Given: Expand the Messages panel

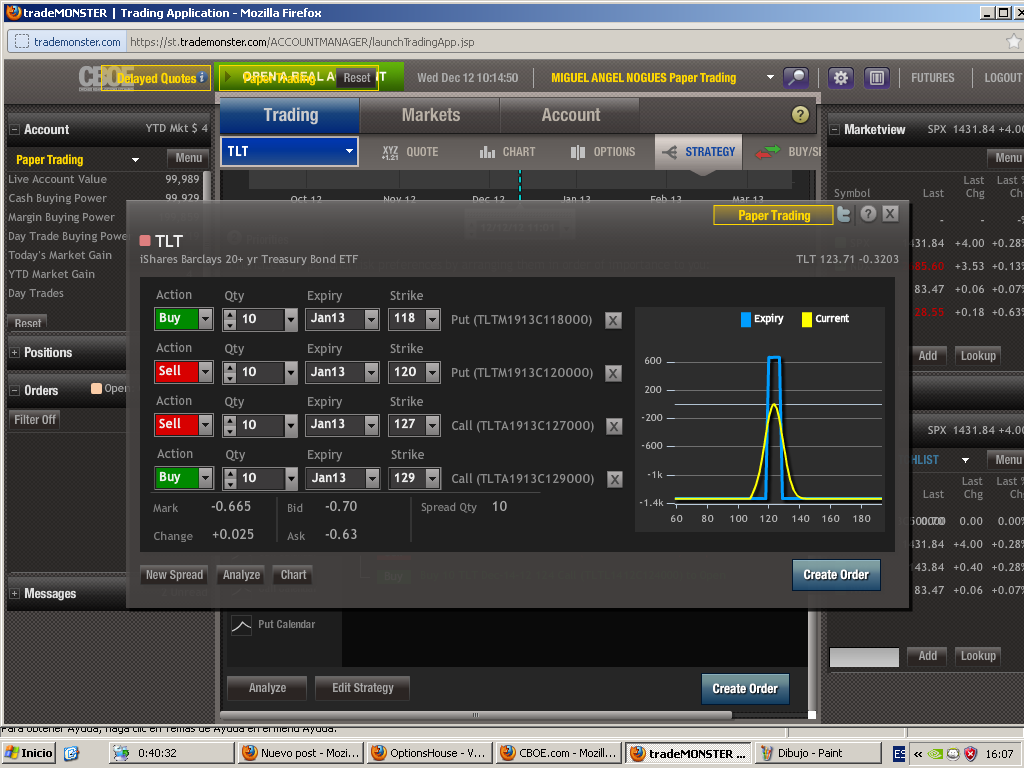Looking at the screenshot, I should [x=14, y=594].
